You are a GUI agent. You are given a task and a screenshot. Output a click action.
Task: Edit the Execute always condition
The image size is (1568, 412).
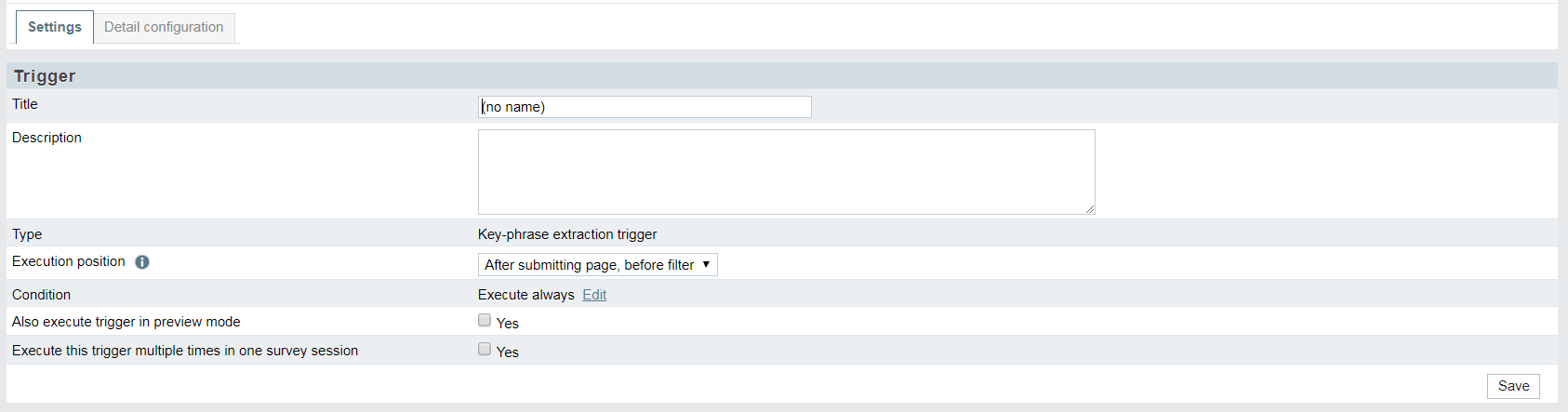tap(594, 295)
